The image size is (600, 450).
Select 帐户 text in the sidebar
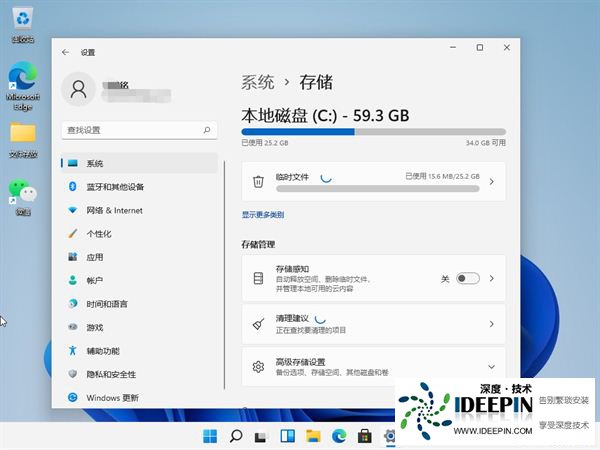coord(95,280)
